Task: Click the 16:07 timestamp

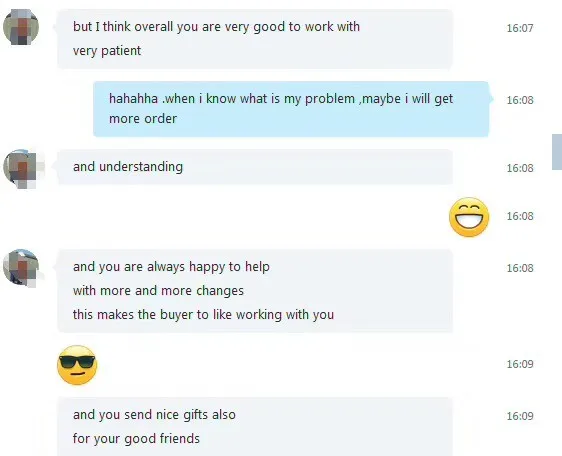Action: tap(520, 28)
